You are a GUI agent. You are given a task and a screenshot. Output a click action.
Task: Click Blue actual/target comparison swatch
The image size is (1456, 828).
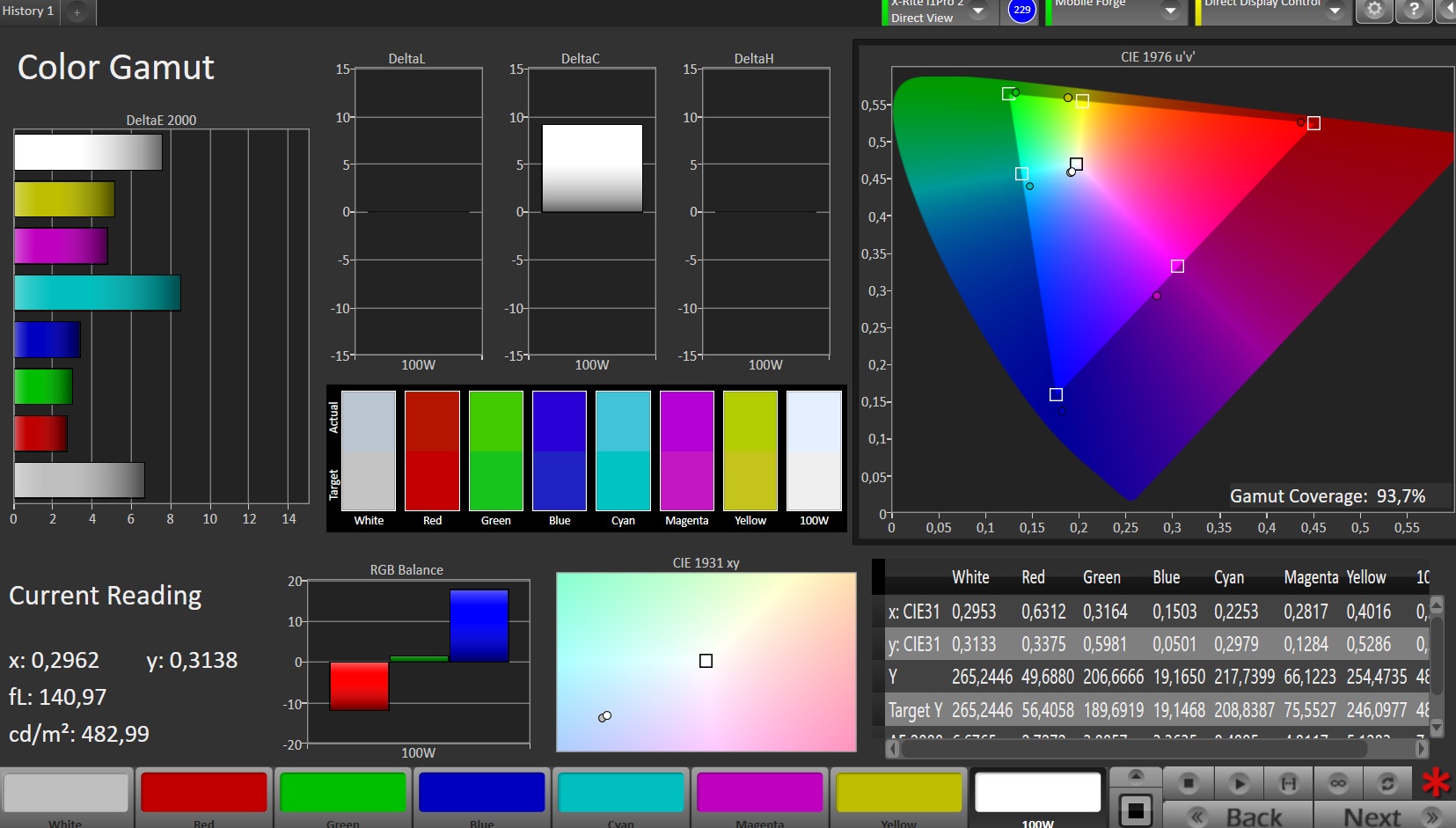(x=560, y=451)
